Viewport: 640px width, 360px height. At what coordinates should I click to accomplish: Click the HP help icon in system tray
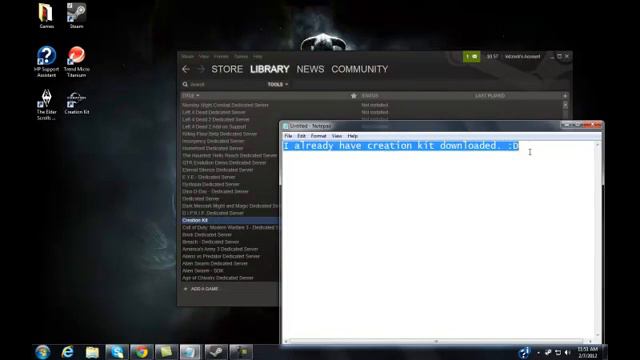click(x=524, y=352)
